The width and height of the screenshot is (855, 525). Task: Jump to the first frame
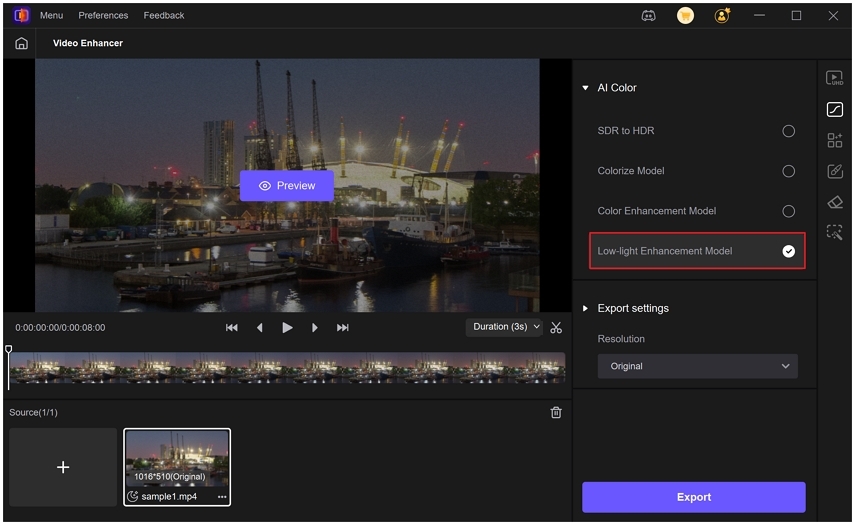[x=232, y=328]
